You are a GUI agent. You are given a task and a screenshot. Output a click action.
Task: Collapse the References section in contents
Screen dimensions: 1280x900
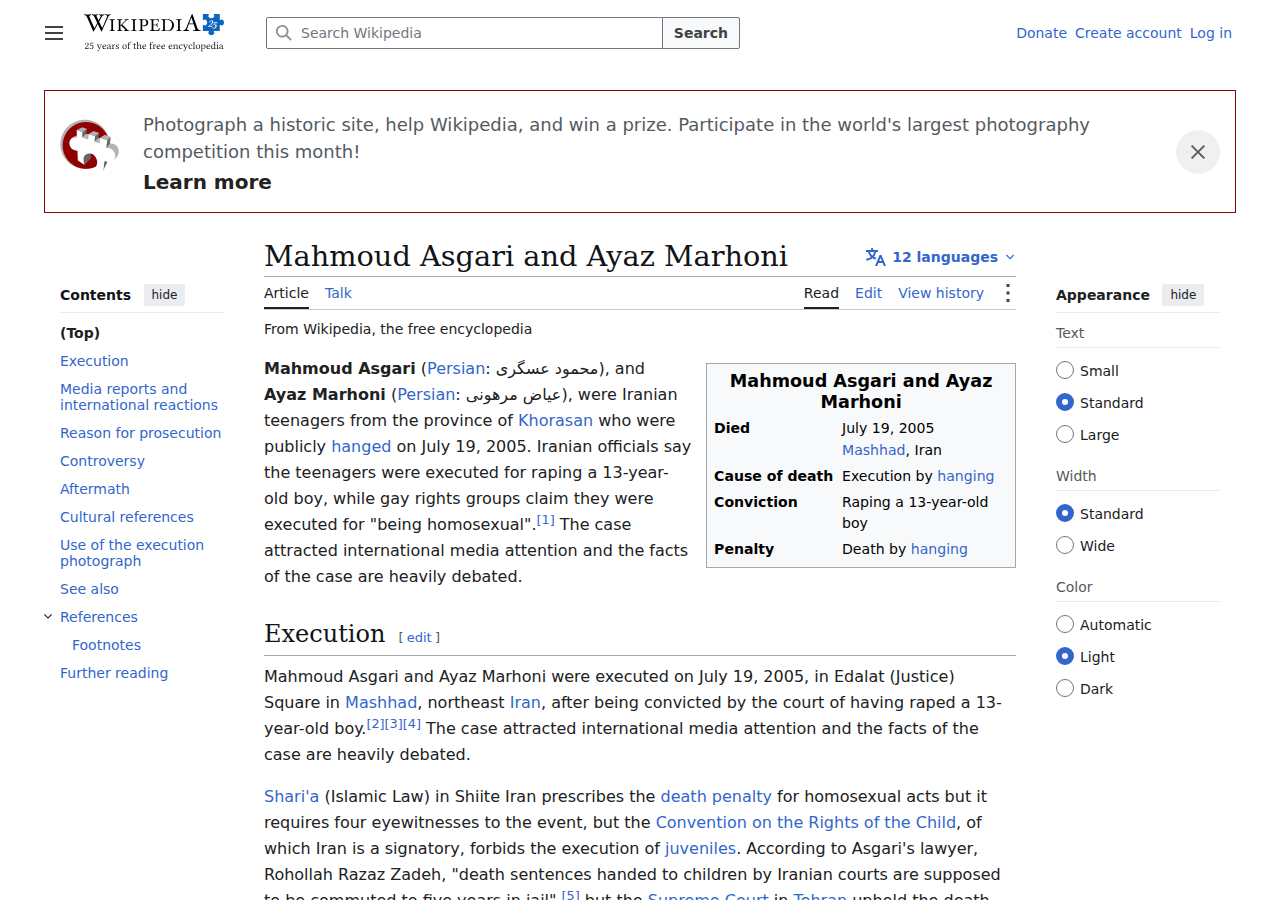click(48, 617)
